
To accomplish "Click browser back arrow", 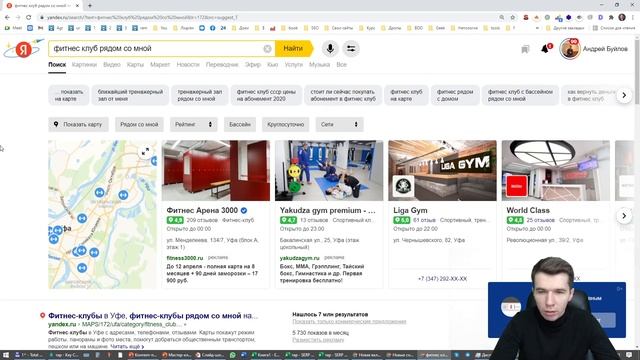I will (x=7, y=18).
